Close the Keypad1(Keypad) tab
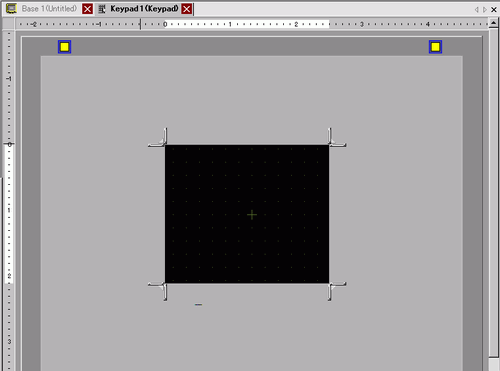The image size is (500, 371). [x=187, y=9]
